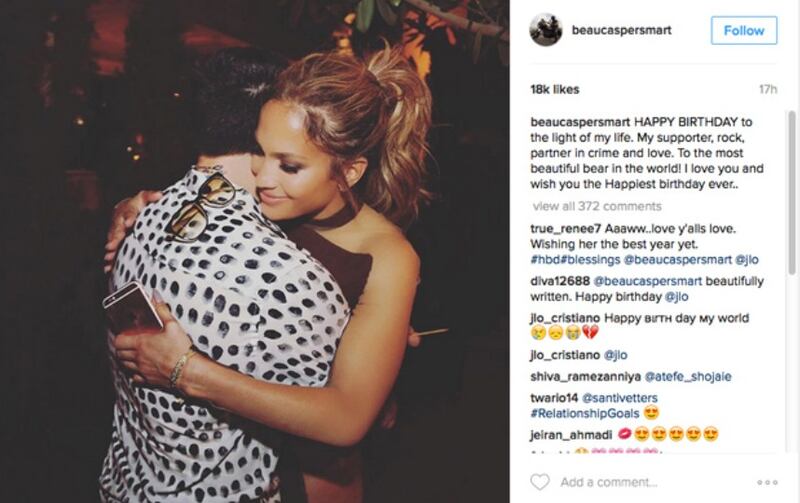
Task: Open the @atefe_shojaie mention
Action: click(688, 376)
